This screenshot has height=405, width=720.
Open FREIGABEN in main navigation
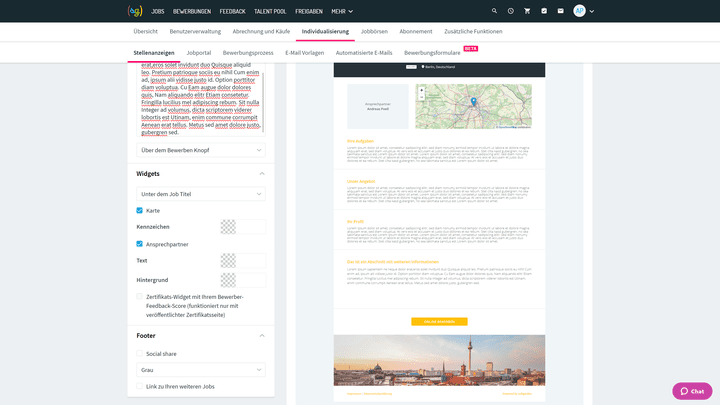(309, 11)
